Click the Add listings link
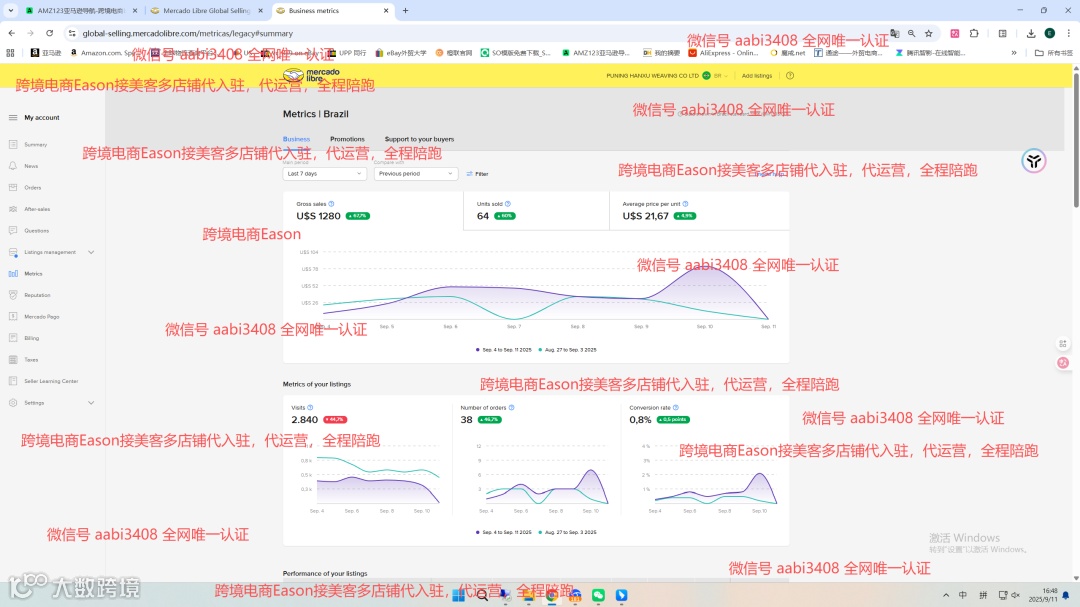The width and height of the screenshot is (1080, 607). [756, 76]
